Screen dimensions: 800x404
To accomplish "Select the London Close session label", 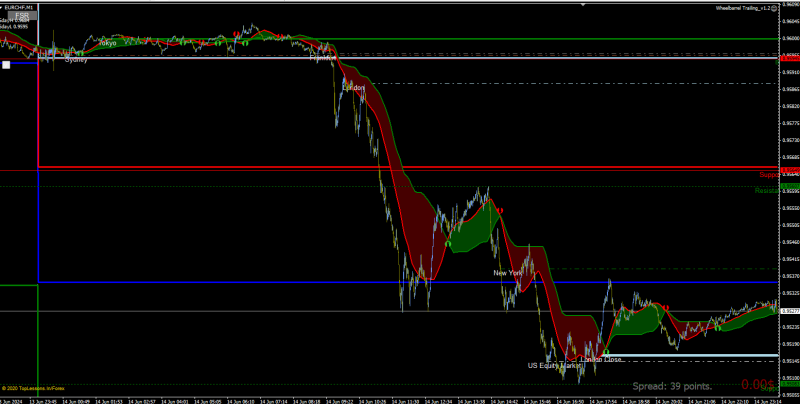I will click(601, 360).
